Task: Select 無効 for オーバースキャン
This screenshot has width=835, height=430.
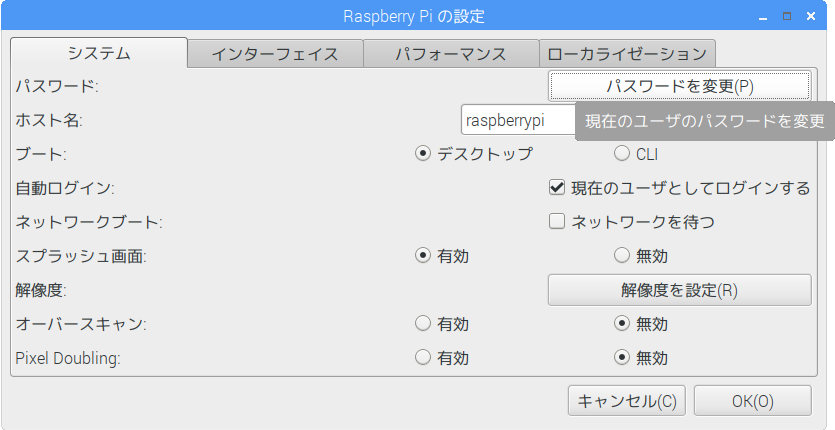Action: click(x=641, y=323)
